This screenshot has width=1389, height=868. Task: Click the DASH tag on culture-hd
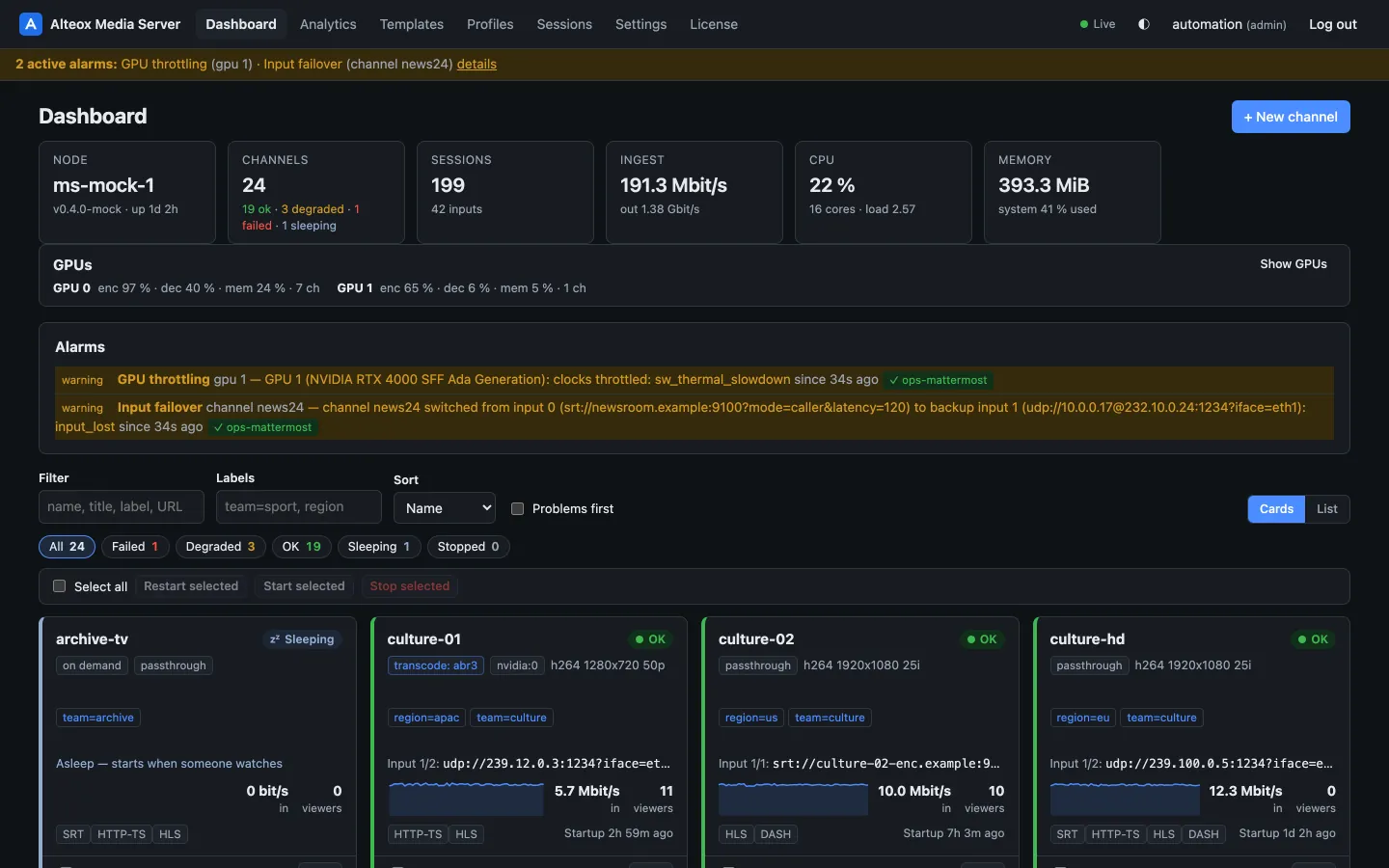tap(1204, 834)
